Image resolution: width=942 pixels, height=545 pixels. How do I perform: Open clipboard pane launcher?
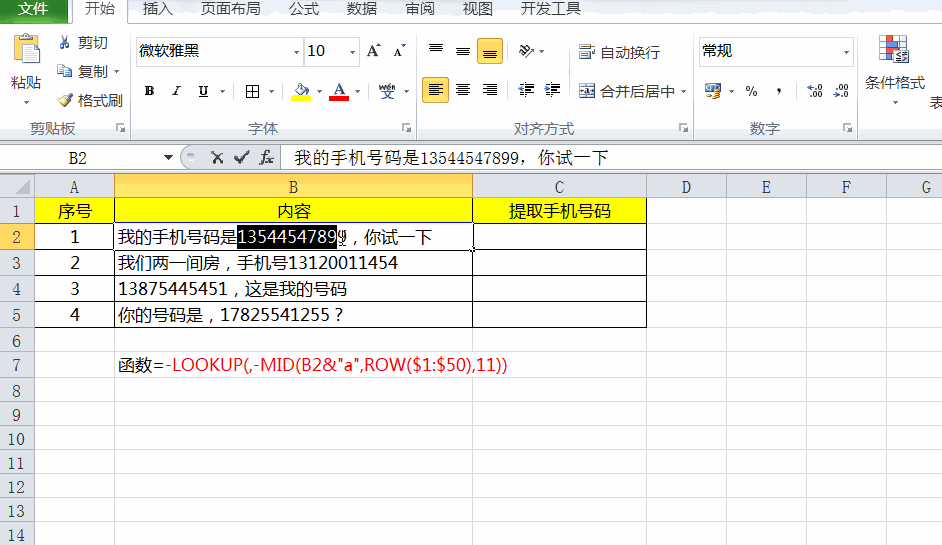tap(121, 128)
